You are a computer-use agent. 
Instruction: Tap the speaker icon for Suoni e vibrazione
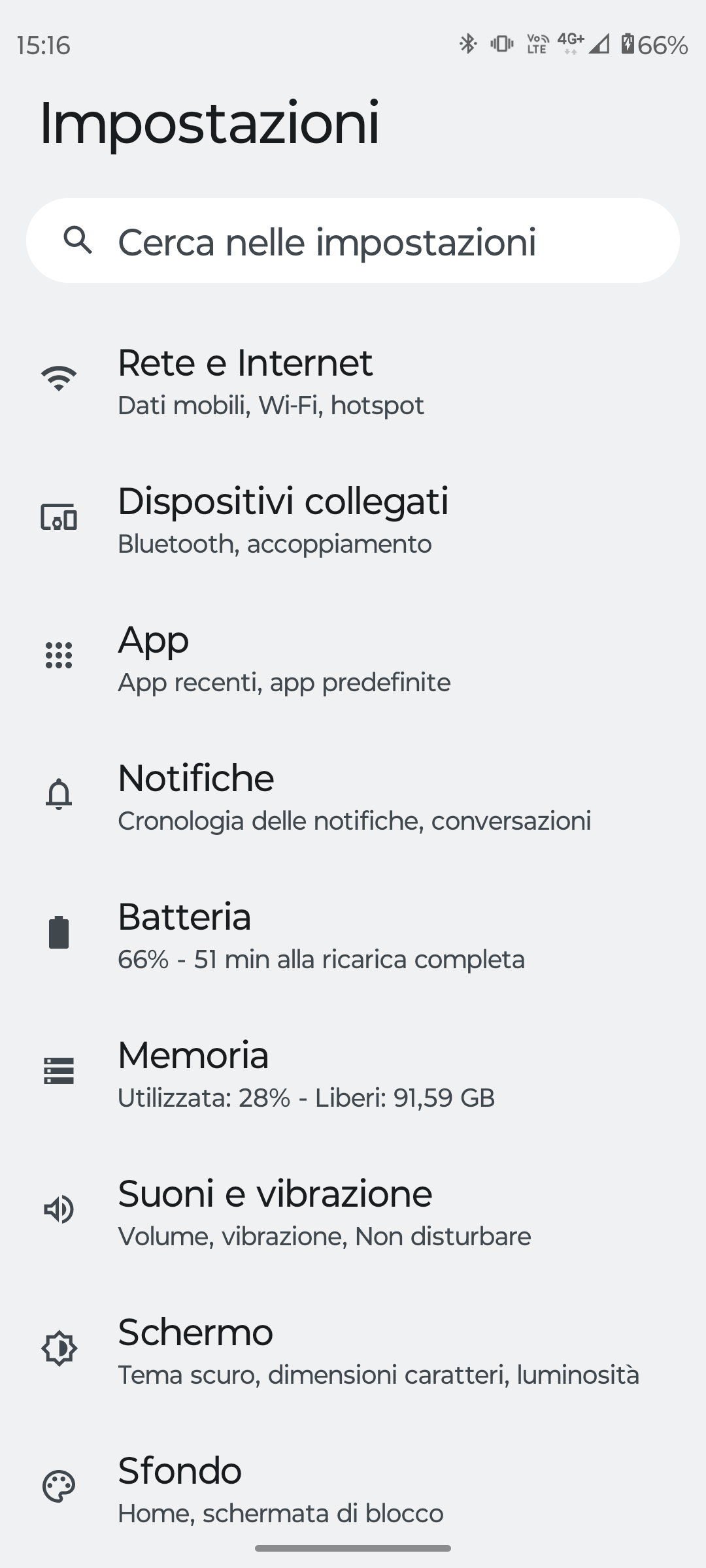click(59, 1209)
